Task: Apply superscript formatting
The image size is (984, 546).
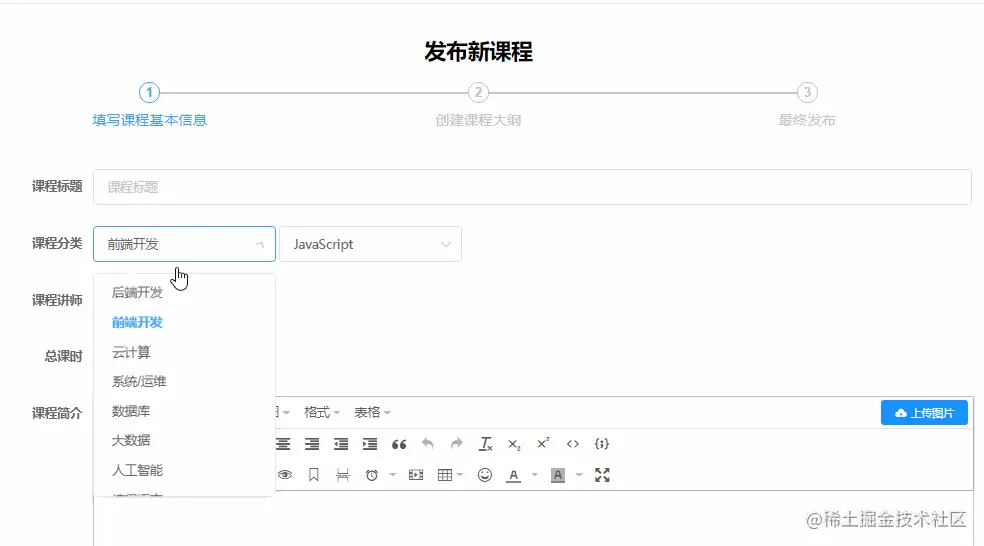Action: point(543,443)
